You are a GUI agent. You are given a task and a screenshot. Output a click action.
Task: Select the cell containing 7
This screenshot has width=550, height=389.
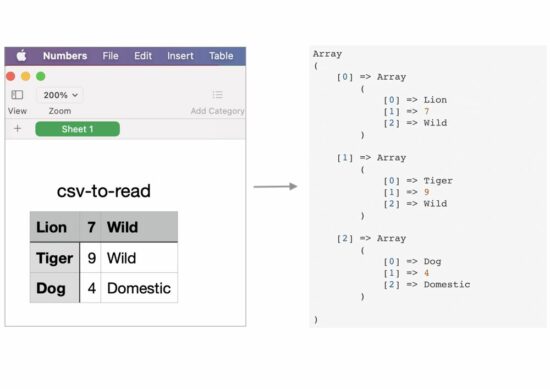coord(90,227)
